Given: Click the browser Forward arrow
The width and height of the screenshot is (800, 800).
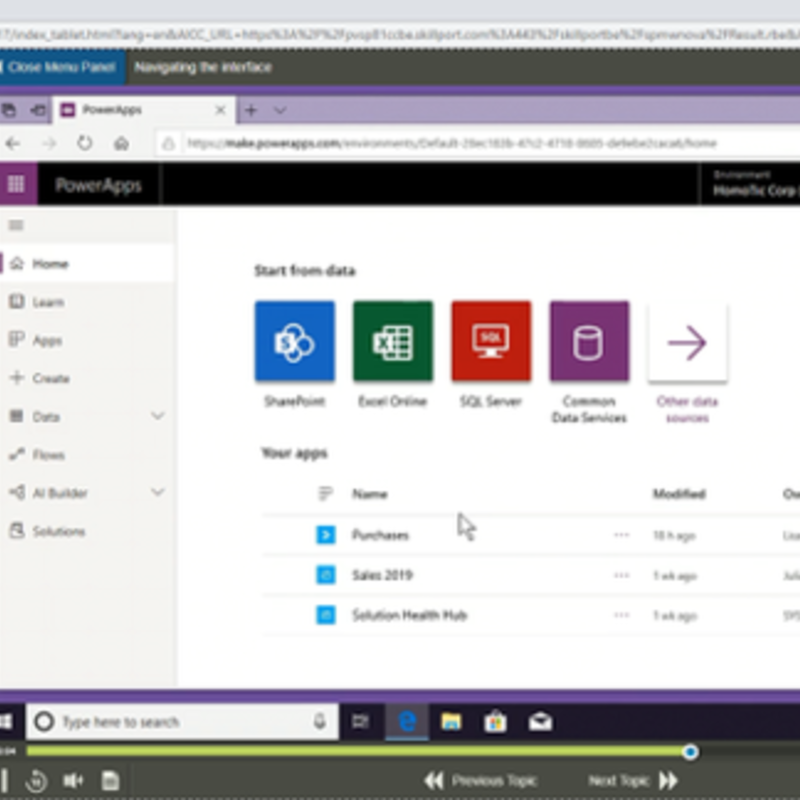Looking at the screenshot, I should pos(49,143).
